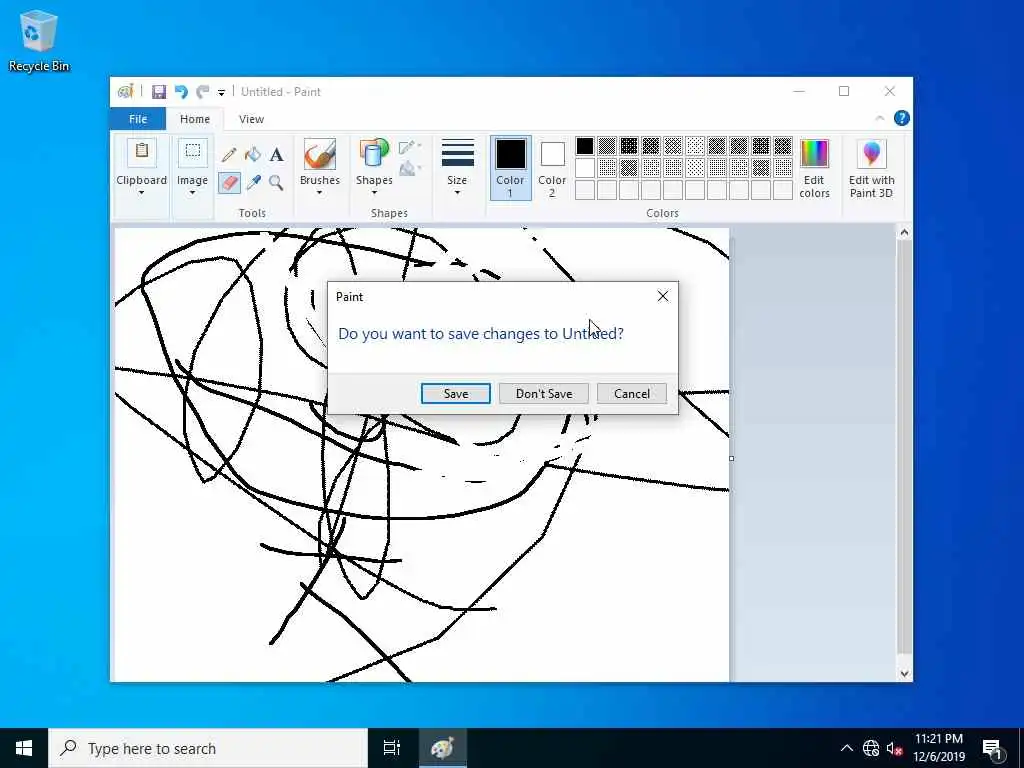Click the muted volume tray icon

click(895, 748)
